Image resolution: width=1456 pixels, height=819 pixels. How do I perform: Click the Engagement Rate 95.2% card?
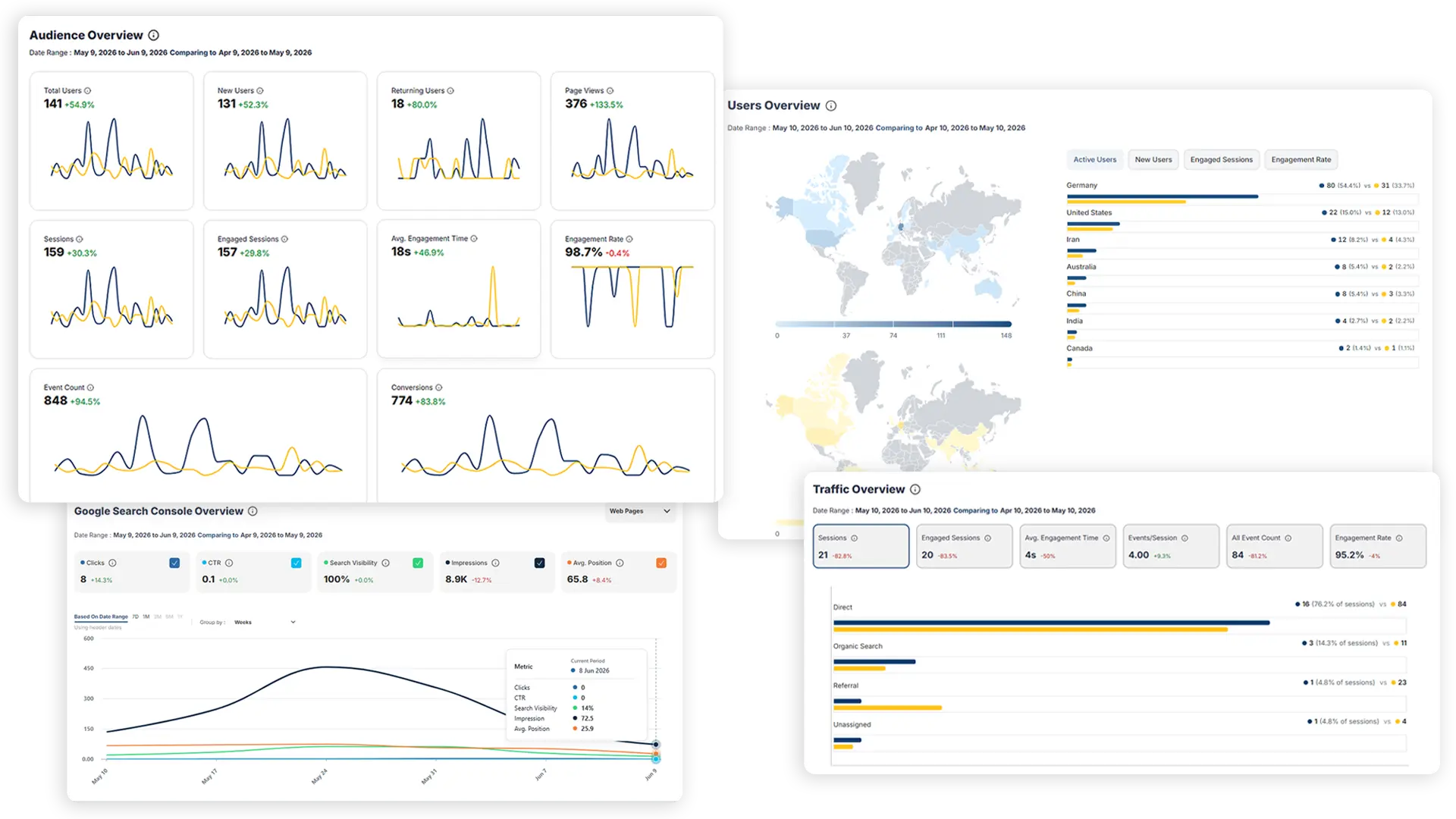pos(1378,546)
